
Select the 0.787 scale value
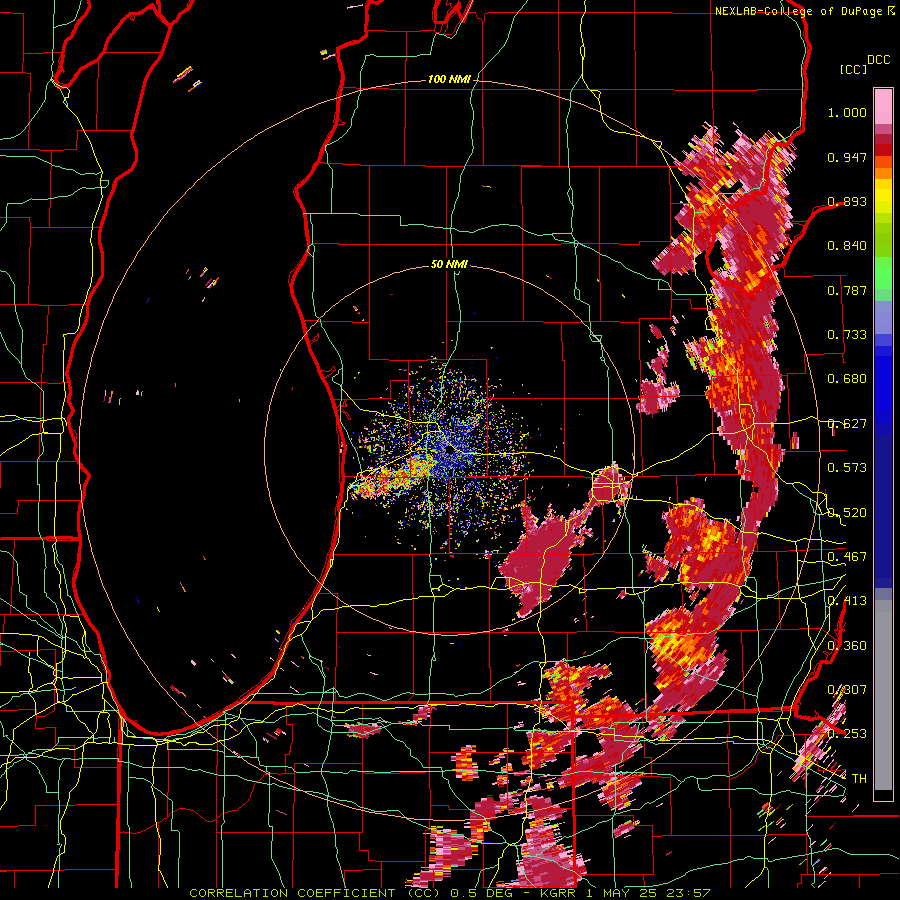click(x=847, y=290)
